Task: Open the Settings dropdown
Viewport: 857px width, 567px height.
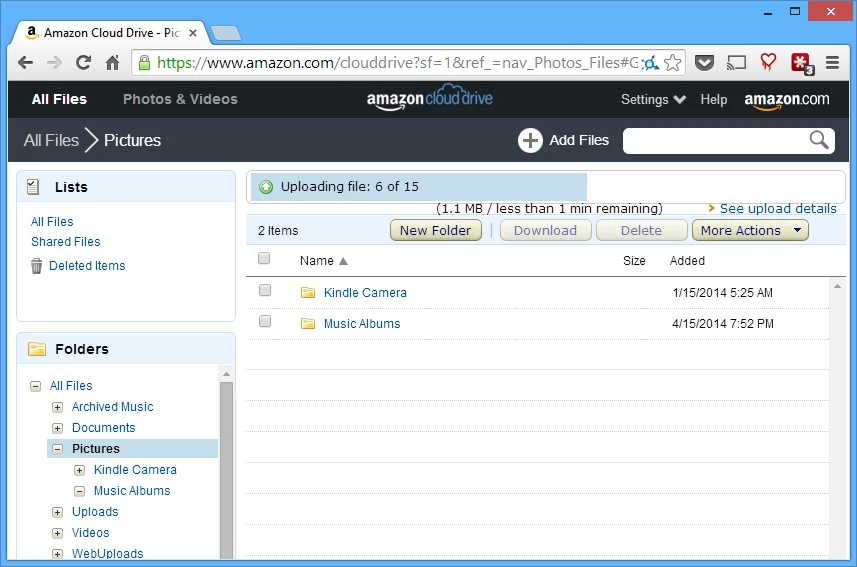Action: pyautogui.click(x=653, y=100)
